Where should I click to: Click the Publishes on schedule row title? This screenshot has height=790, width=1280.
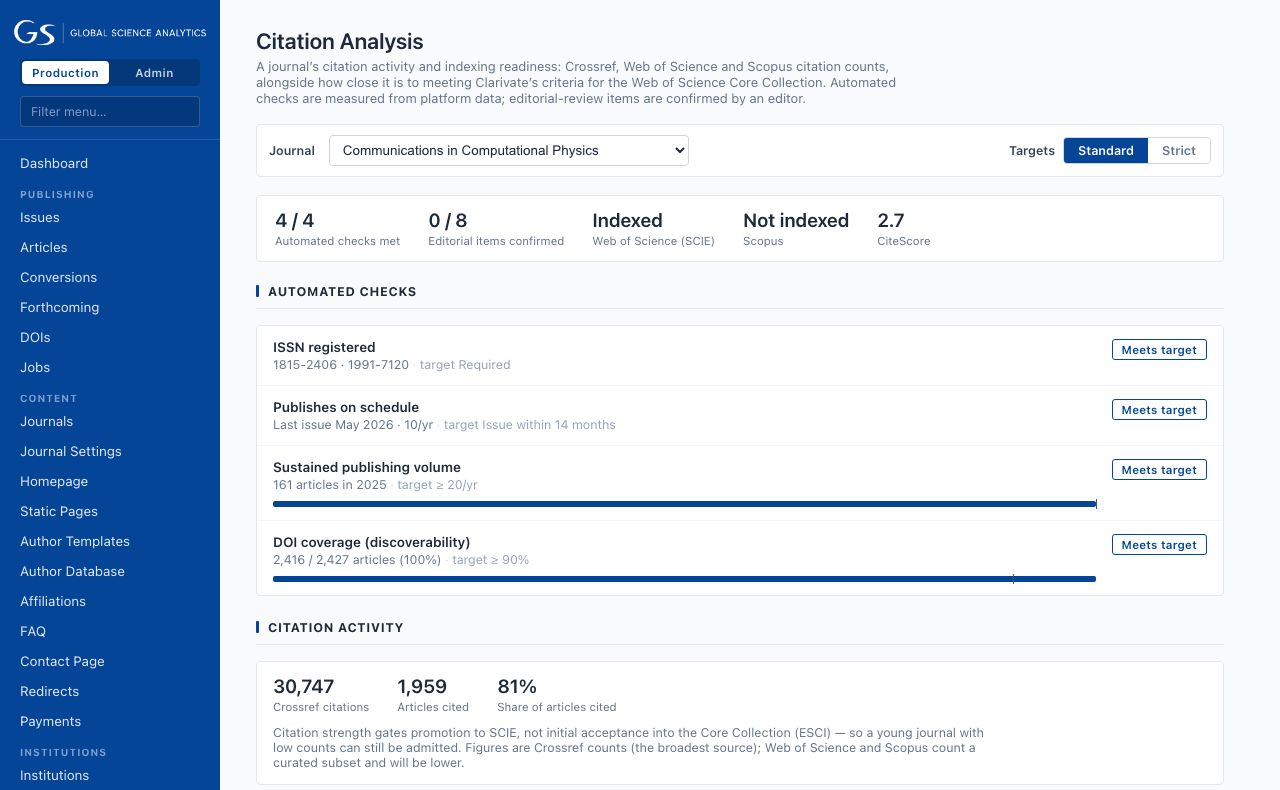tap(346, 407)
